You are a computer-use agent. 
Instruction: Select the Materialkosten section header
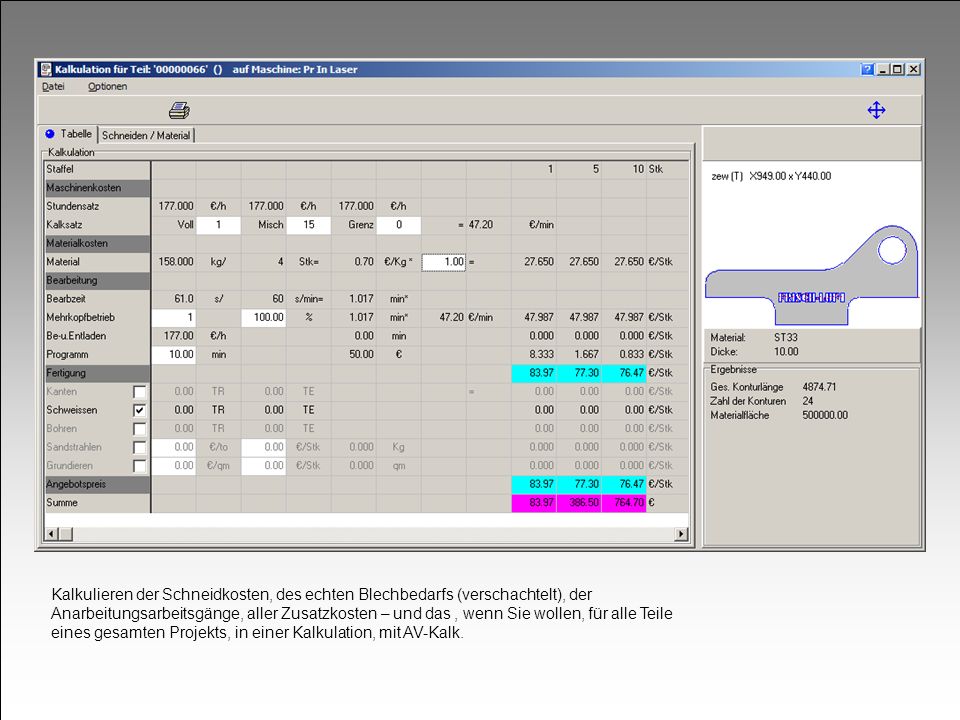click(97, 243)
